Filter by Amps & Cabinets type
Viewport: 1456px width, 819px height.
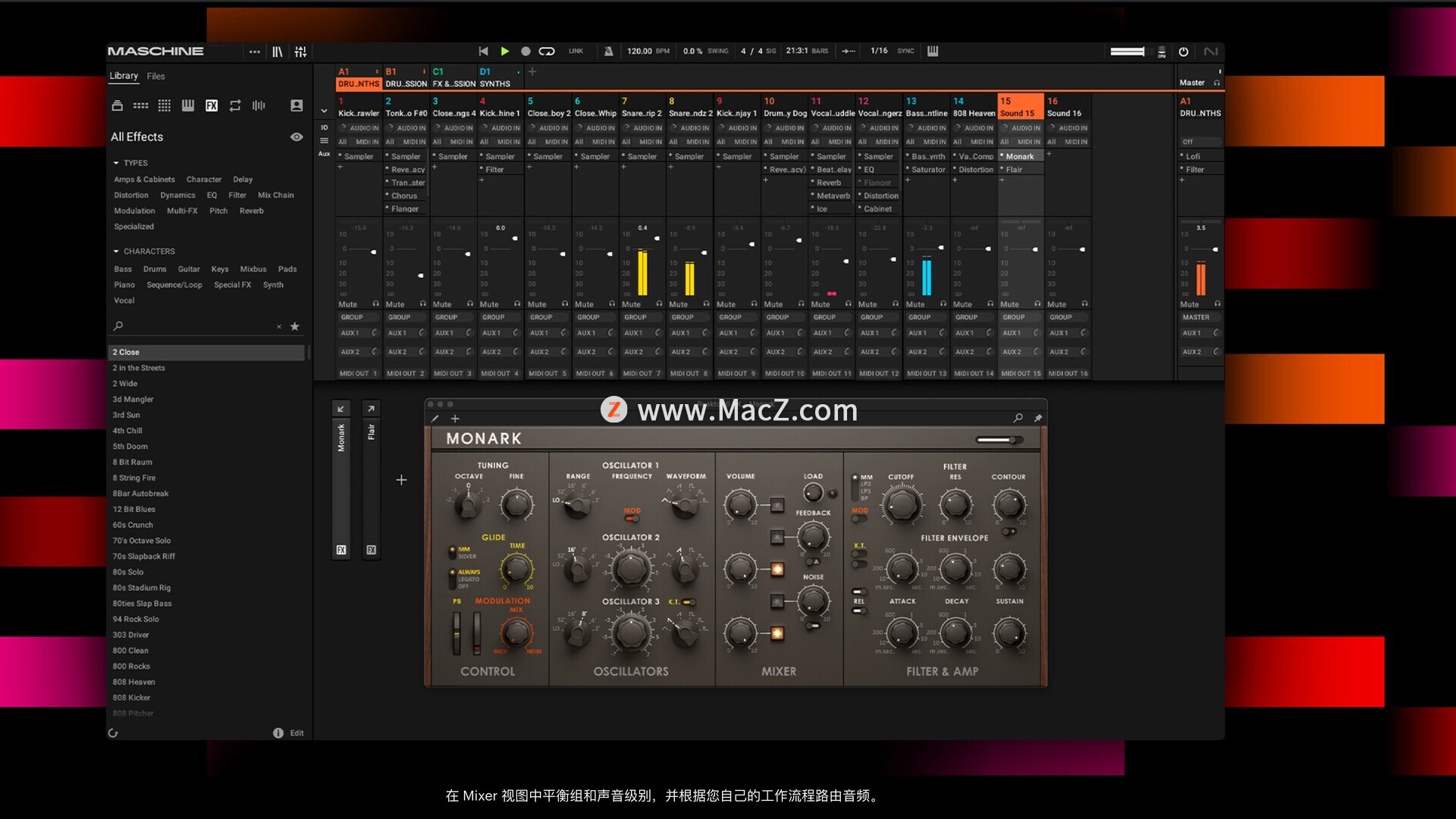144,180
